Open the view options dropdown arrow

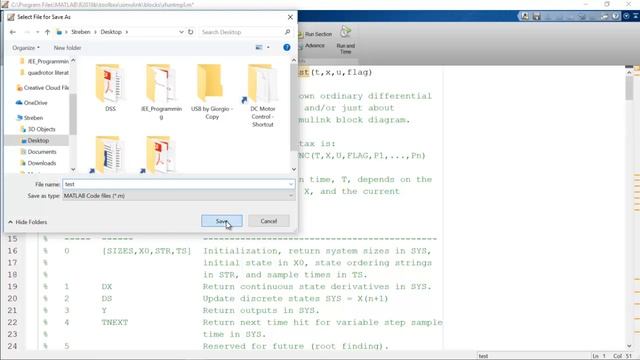(268, 47)
